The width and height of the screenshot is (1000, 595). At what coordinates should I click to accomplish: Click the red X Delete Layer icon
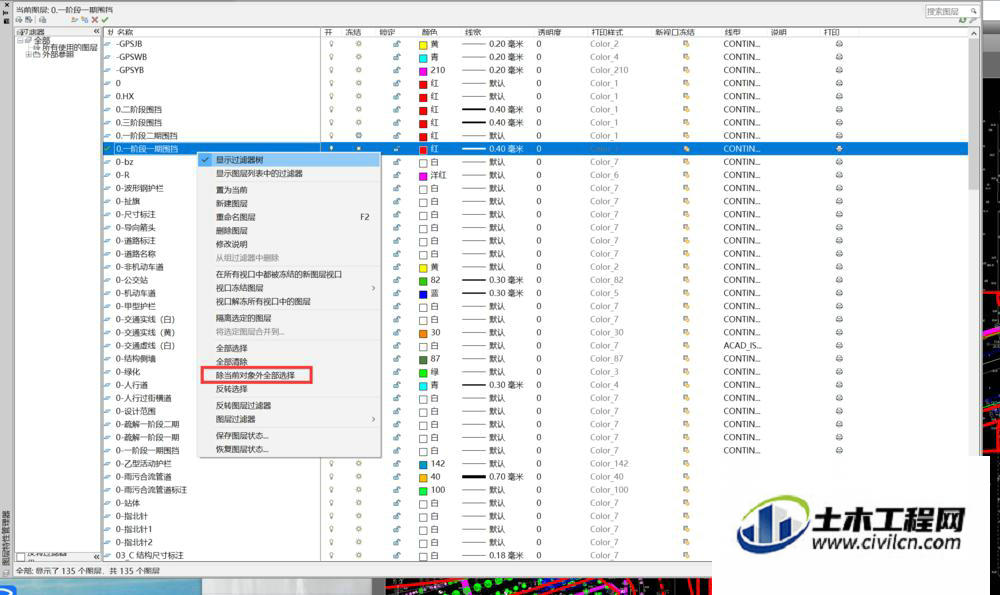(94, 20)
